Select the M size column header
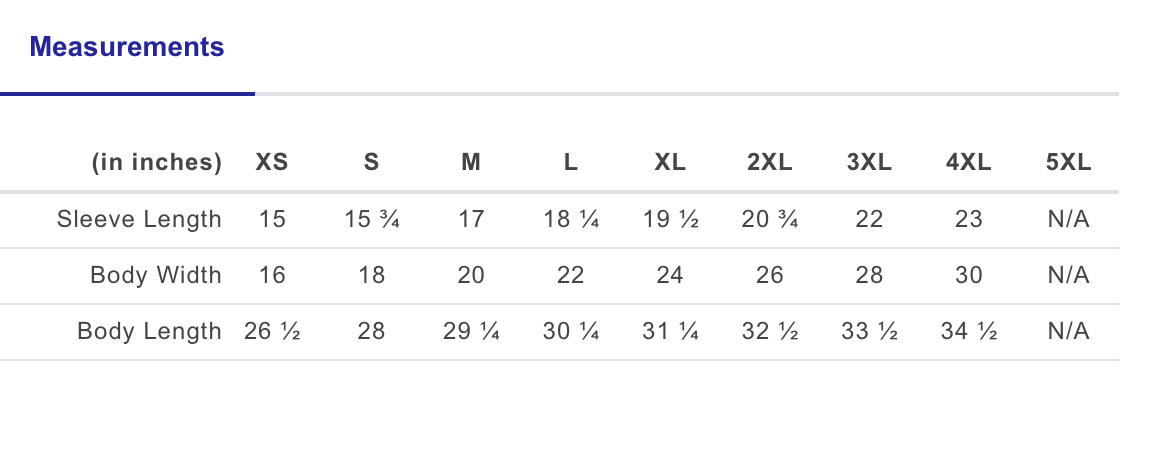 470,162
